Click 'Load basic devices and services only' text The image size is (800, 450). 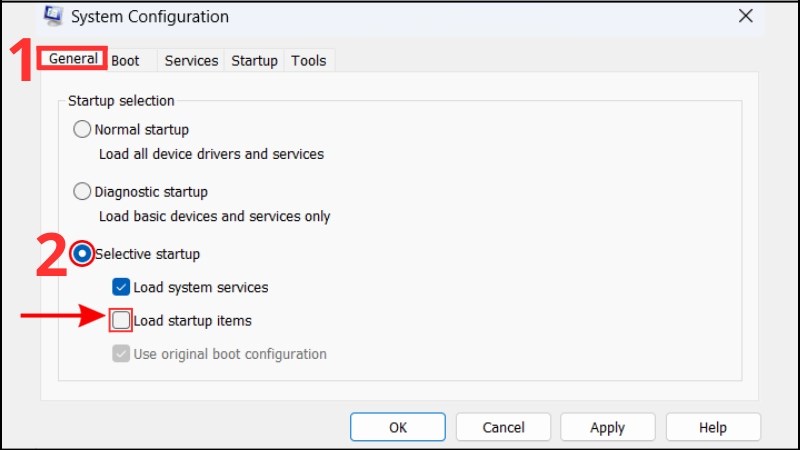214,216
